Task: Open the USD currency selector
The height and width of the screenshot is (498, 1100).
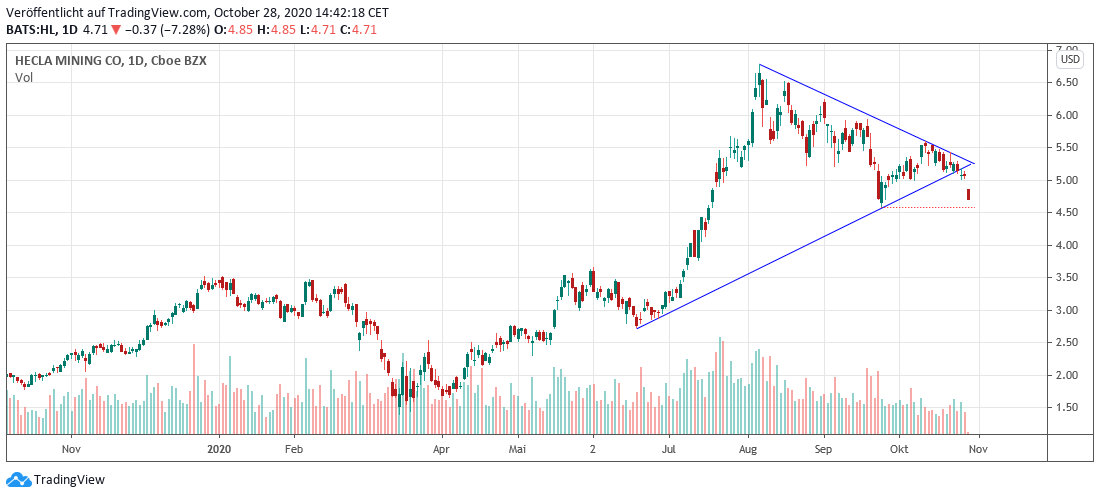Action: click(1070, 59)
